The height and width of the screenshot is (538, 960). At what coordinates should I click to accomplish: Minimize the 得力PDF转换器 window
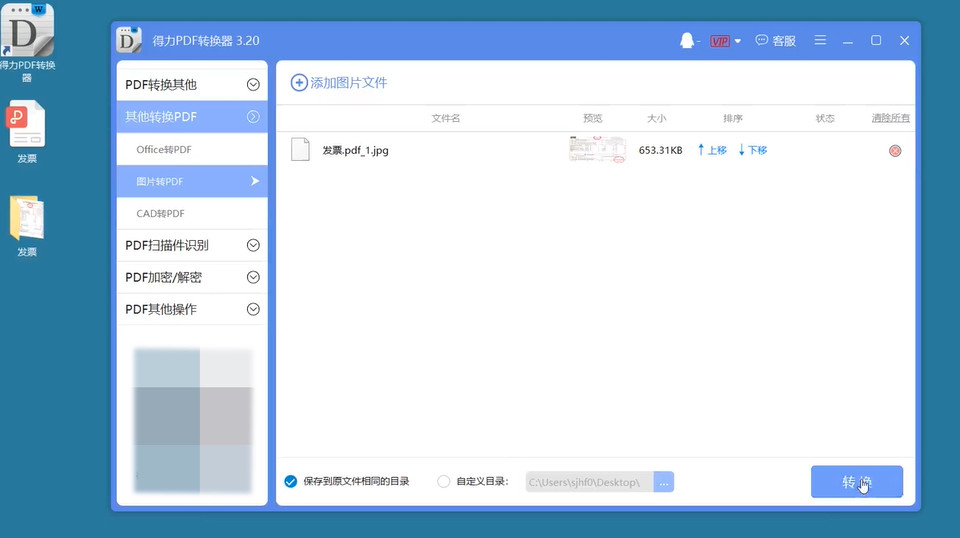(x=848, y=41)
